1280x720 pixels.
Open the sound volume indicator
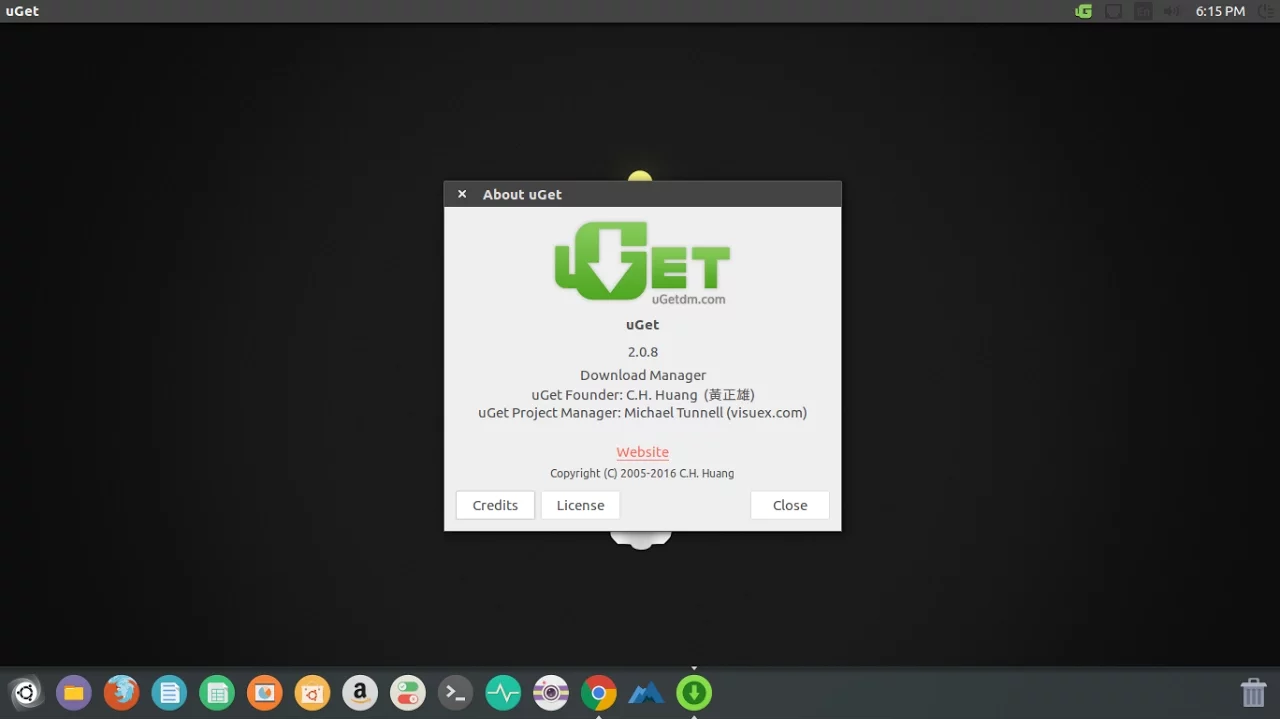point(1172,12)
